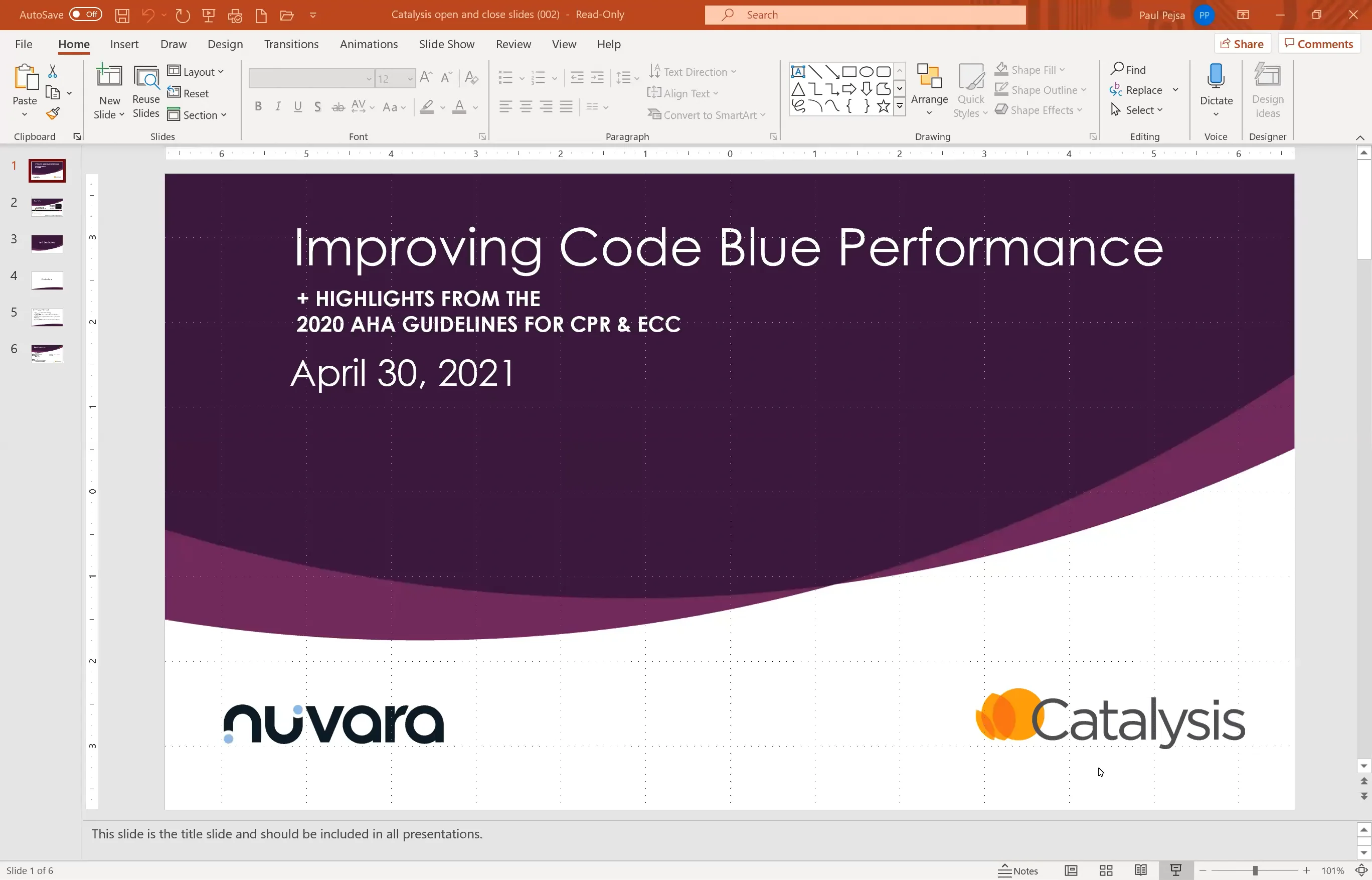Toggle the AutoSave switch
This screenshot has width=1372, height=880.
[86, 14]
